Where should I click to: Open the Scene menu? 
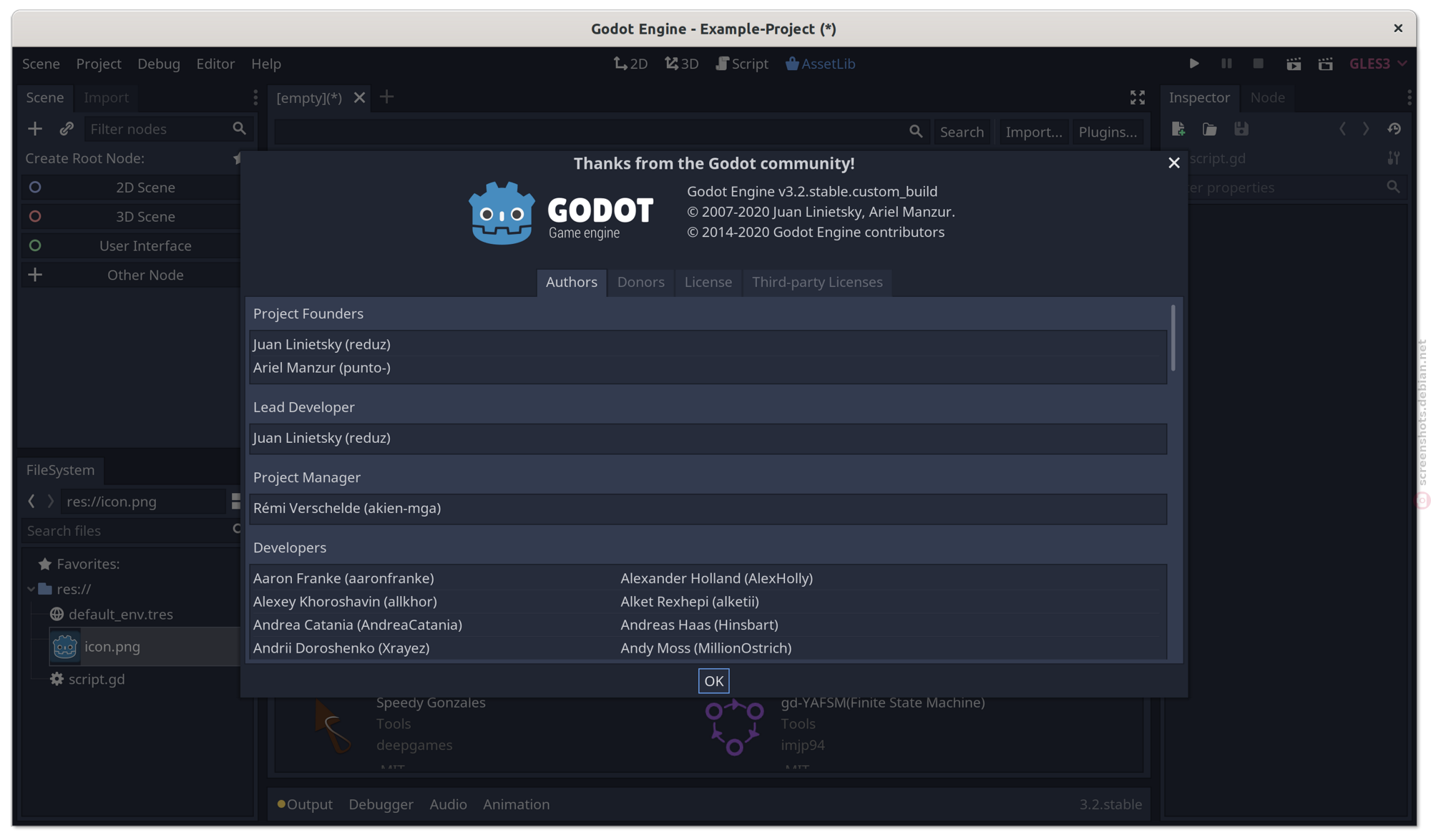pos(41,64)
